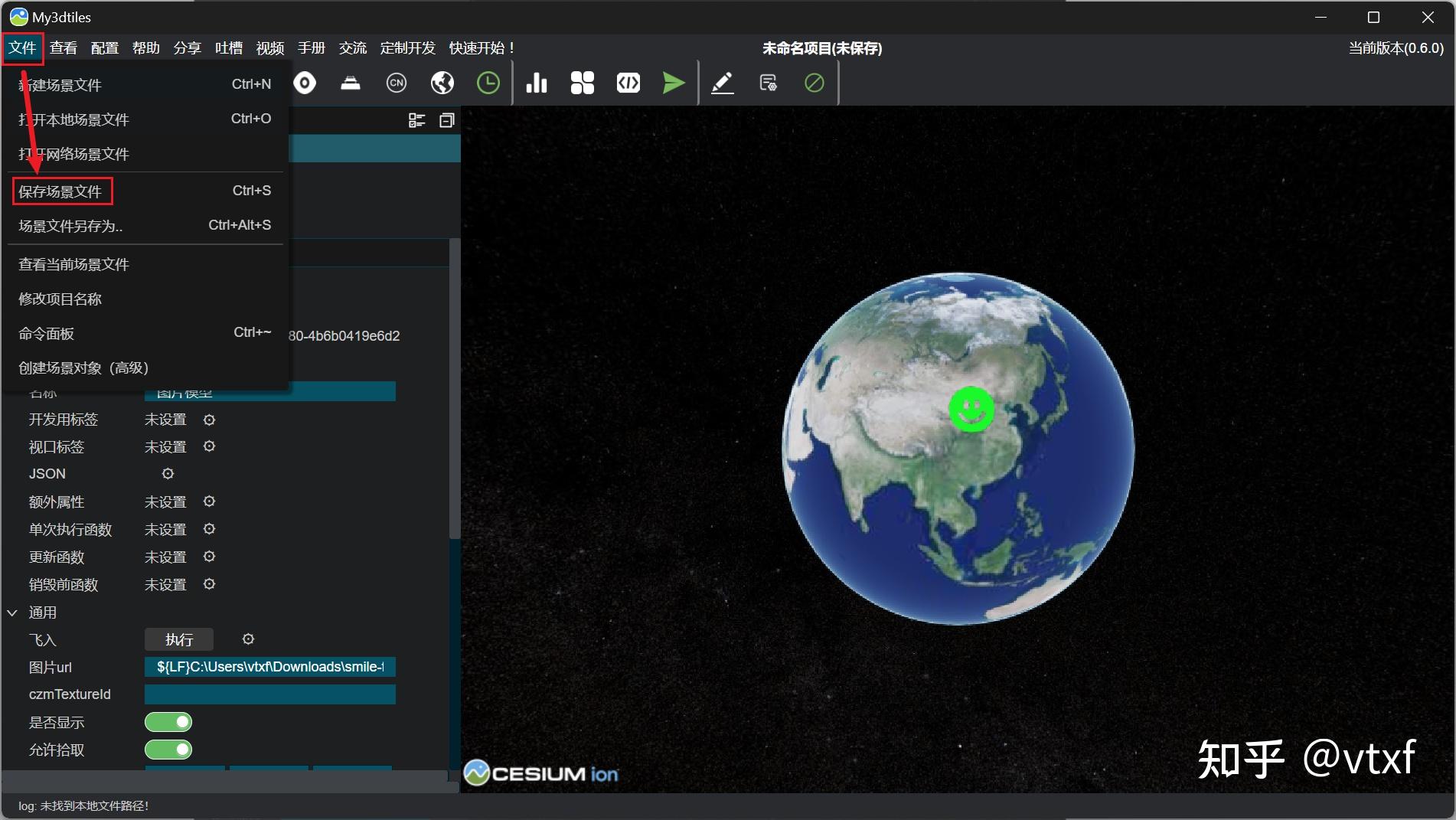Click the 当前版本(0.6.0) version label
The image size is (1456, 820).
(1396, 48)
